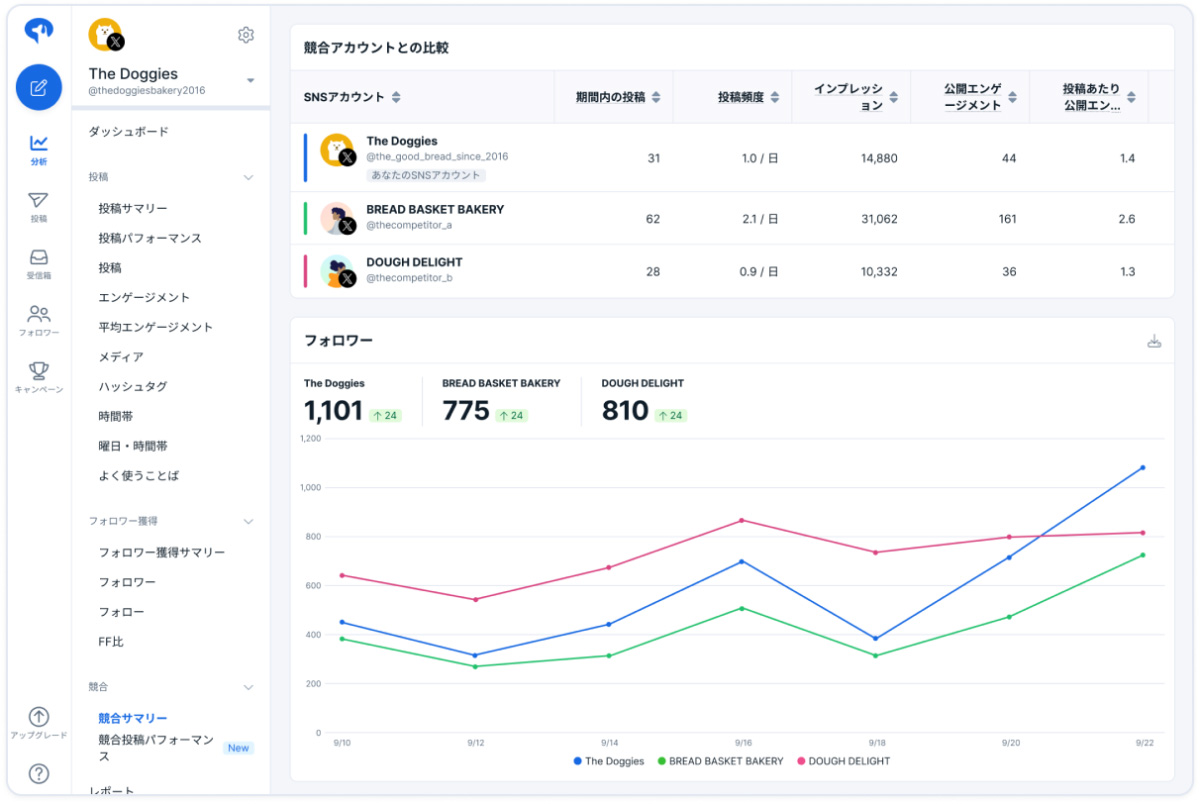
Task: Open 競合投稿パフォーマンス menu item
Action: 156,748
